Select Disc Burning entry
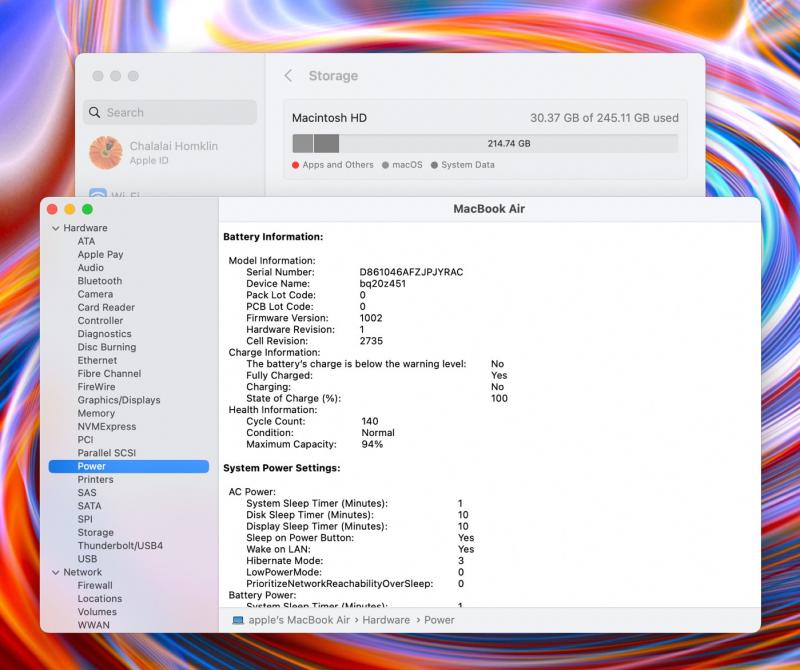Screen dimensions: 800x670 pyautogui.click(x=107, y=347)
